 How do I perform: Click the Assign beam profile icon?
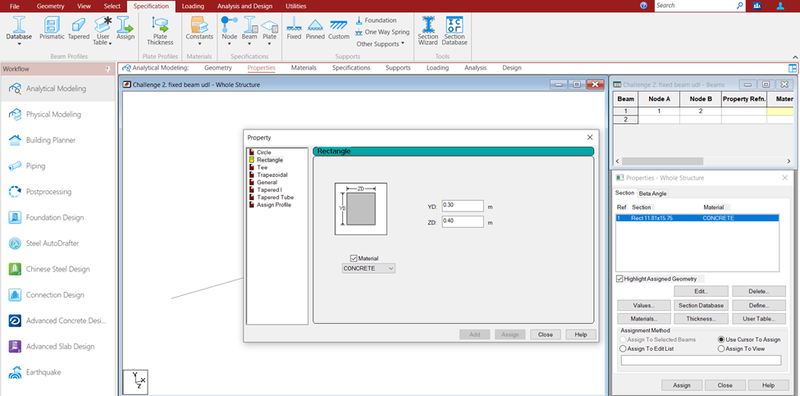tap(125, 28)
